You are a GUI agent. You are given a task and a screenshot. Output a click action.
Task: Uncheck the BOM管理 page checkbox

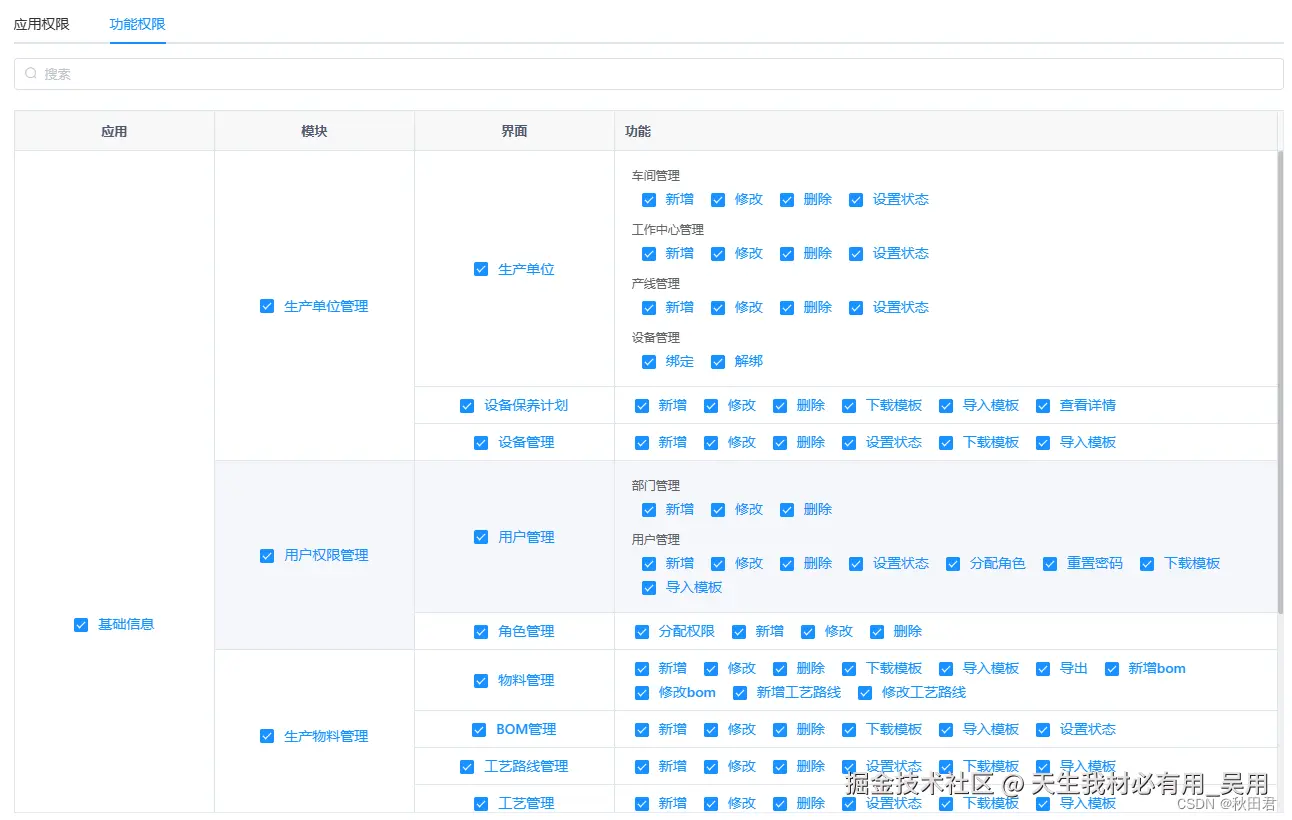click(x=479, y=730)
